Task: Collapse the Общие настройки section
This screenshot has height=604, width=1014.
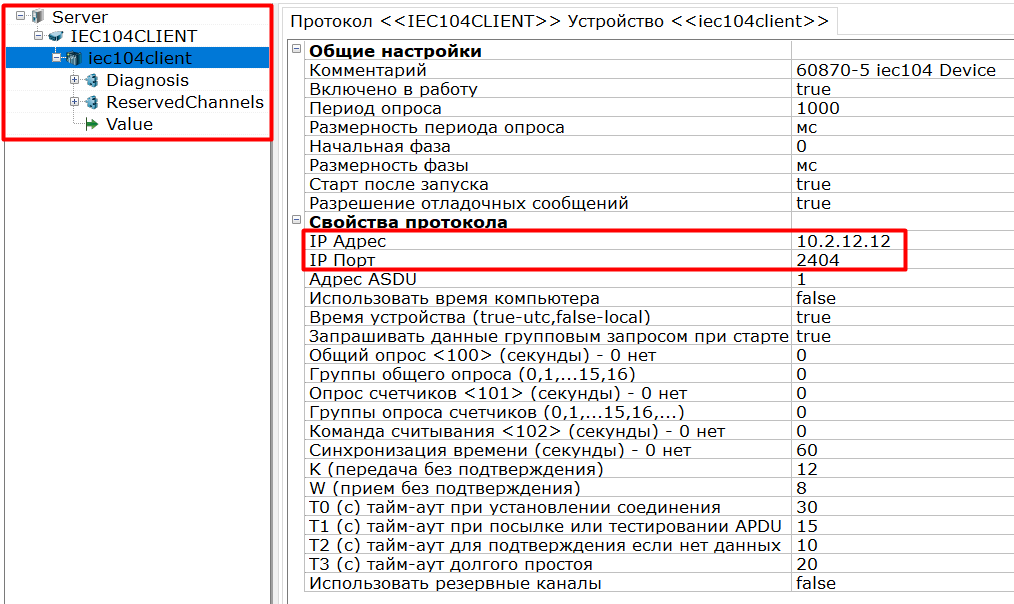Action: [x=296, y=51]
